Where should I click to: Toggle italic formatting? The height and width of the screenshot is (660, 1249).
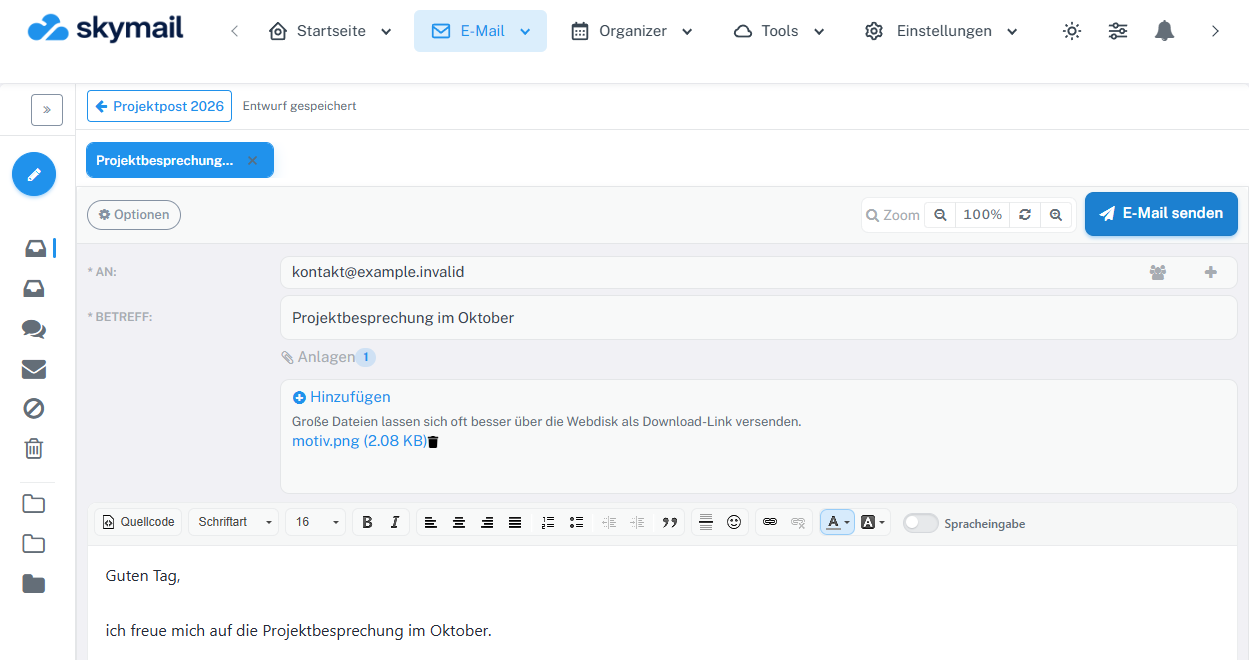[395, 522]
